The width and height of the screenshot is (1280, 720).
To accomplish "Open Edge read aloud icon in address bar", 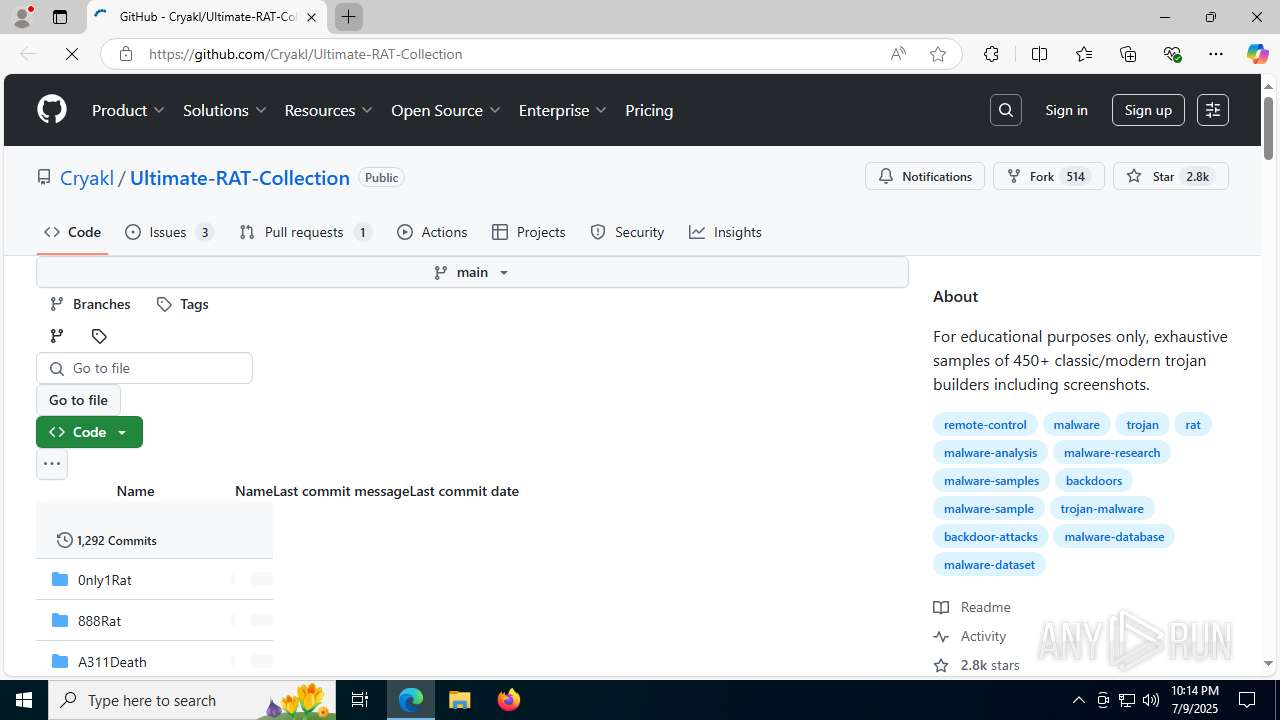I will coord(898,54).
